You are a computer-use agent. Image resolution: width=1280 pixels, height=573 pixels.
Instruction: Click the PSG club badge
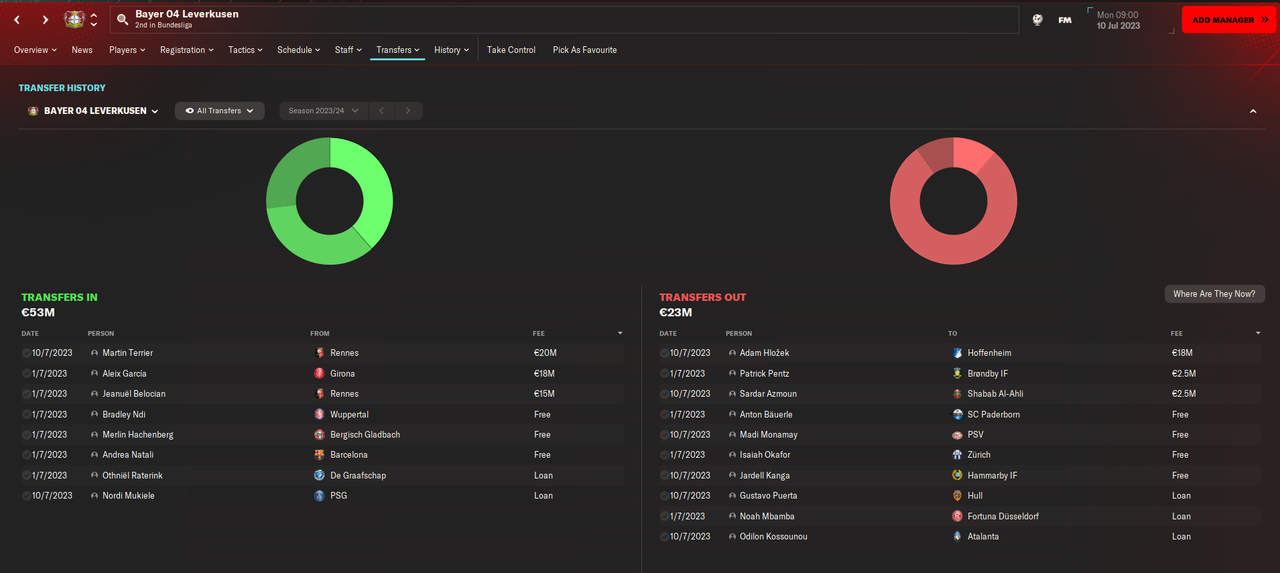point(320,496)
